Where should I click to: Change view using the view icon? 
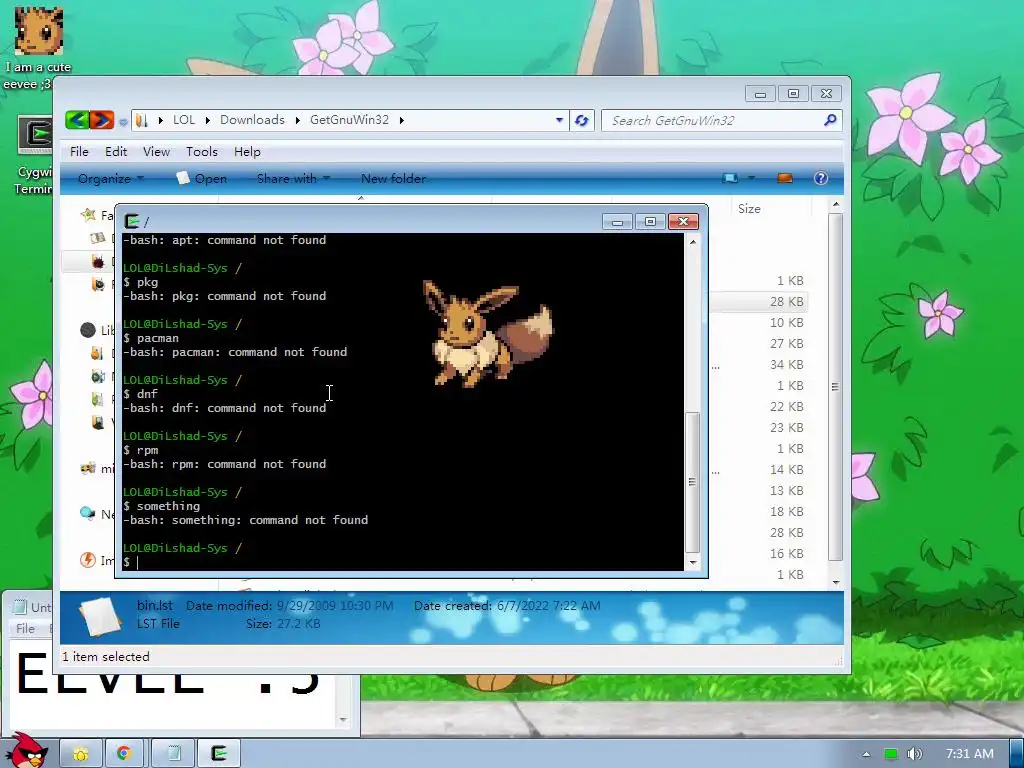point(730,178)
